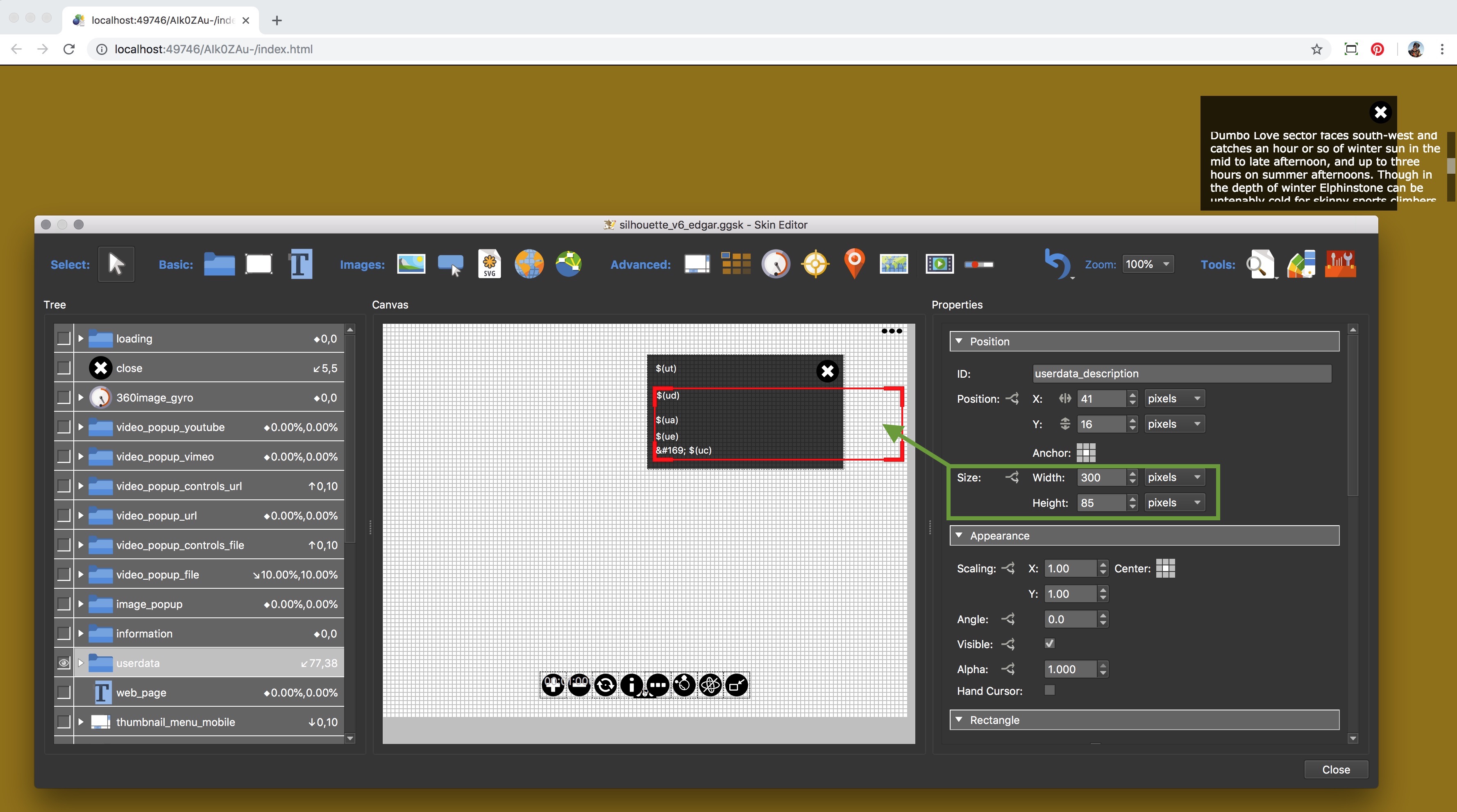Click the map pin/location tool icon
1457x812 pixels.
point(855,263)
